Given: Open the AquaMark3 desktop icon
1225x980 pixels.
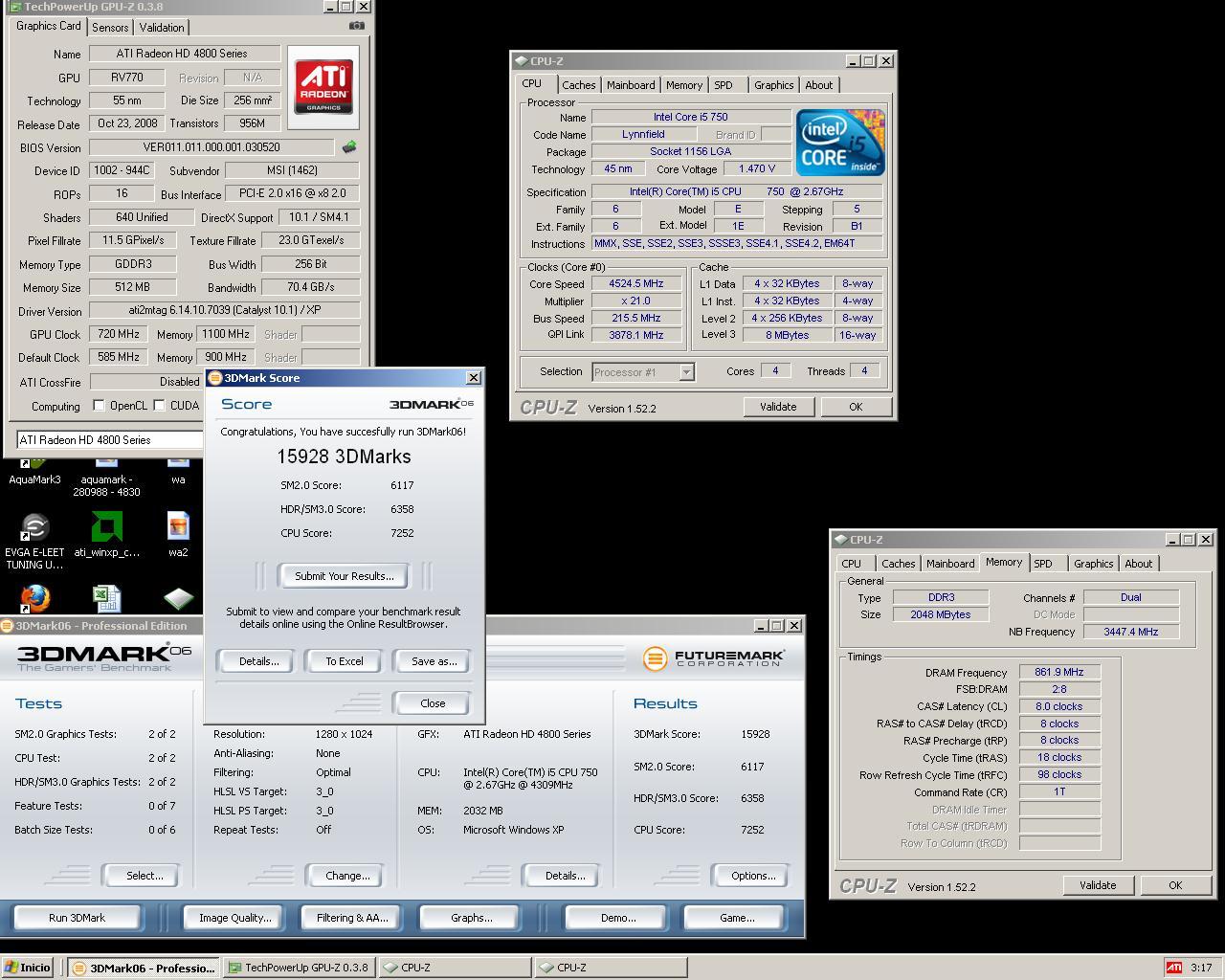Looking at the screenshot, I should [33, 471].
